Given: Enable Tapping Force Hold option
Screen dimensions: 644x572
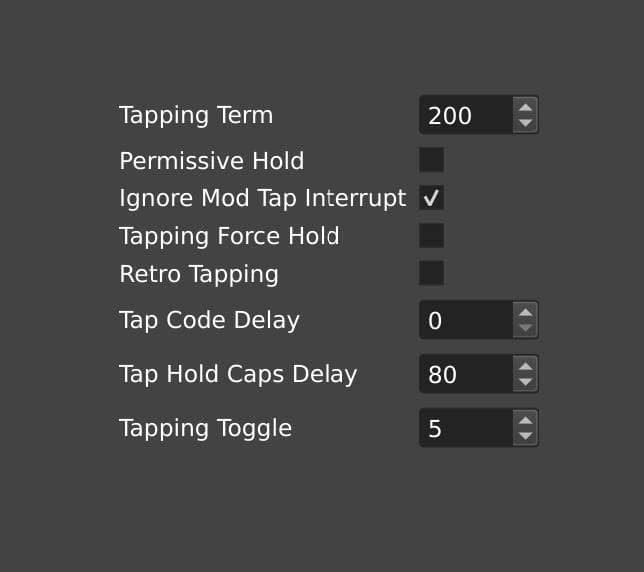Looking at the screenshot, I should tap(431, 236).
